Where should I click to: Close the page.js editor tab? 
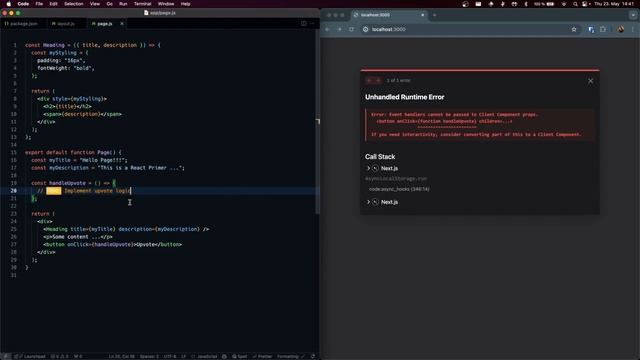(122, 24)
